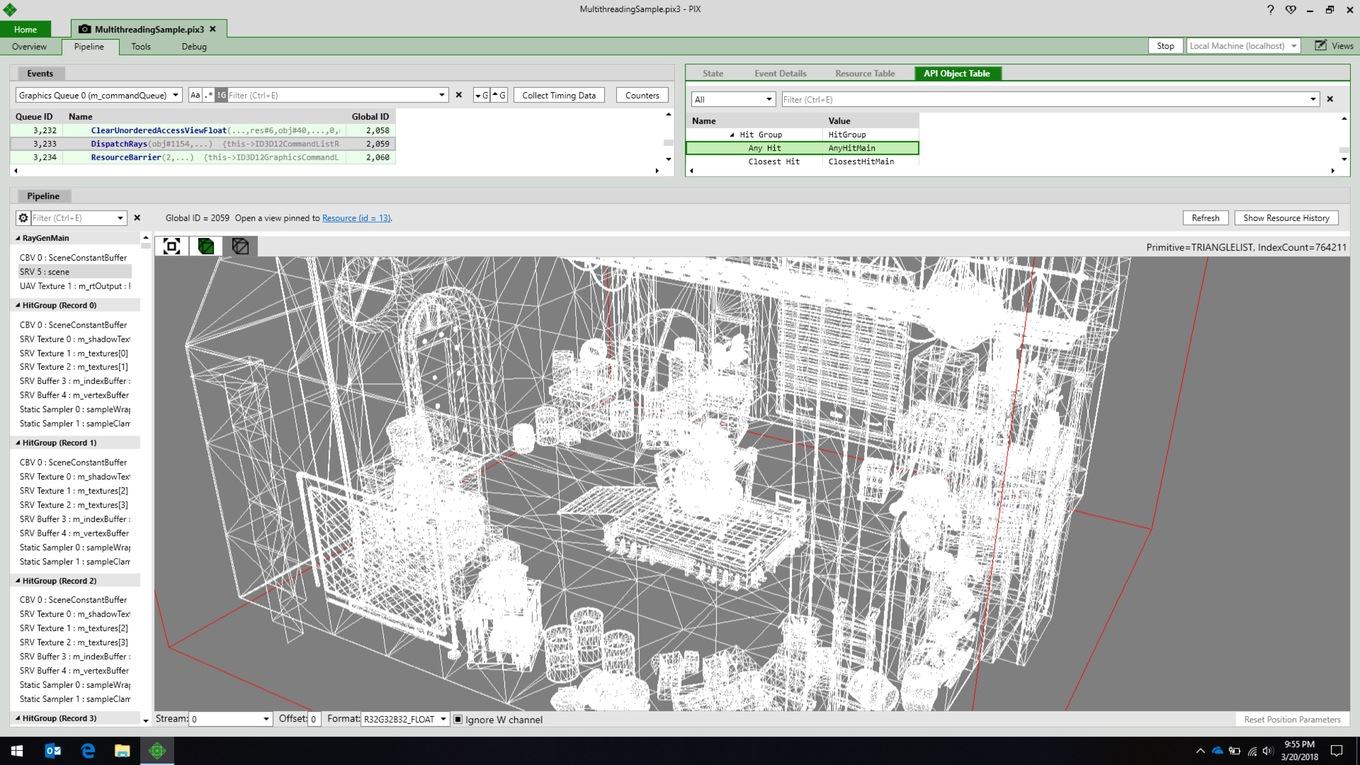Select SRV 5 : scene under RayGenMain
Screen dimensions: 1360x765
[74, 272]
